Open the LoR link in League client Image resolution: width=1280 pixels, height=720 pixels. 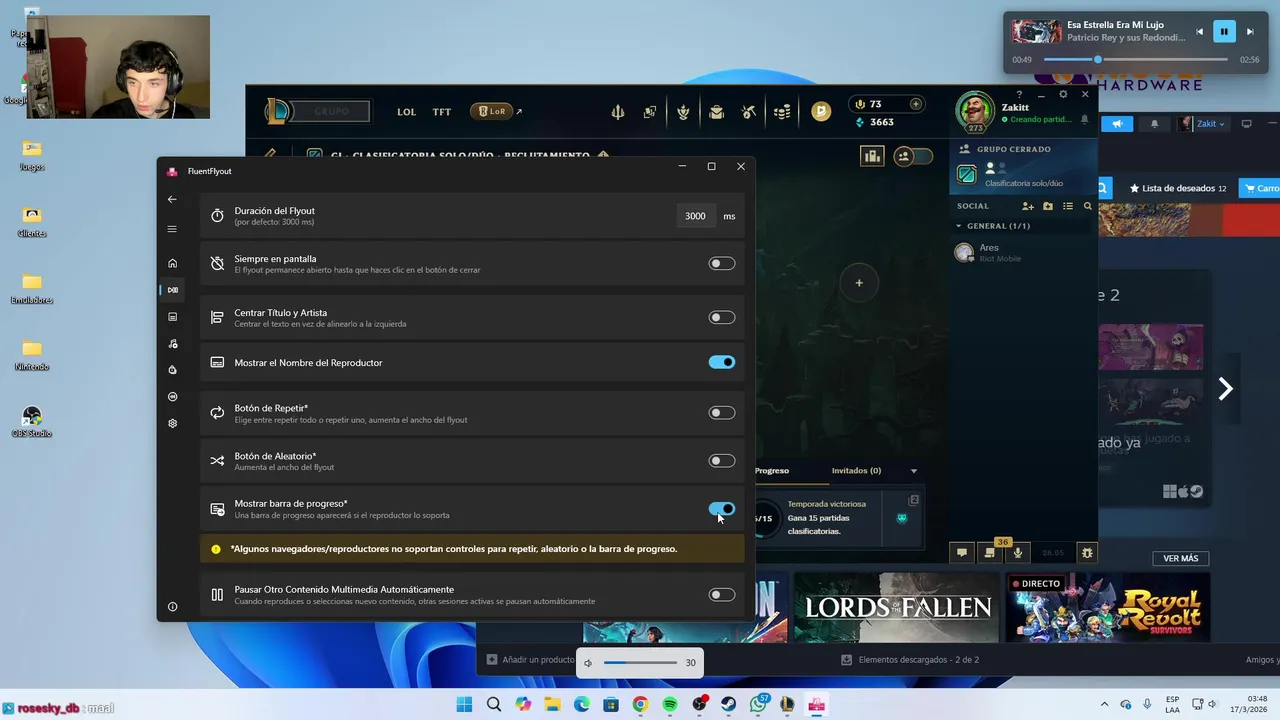tap(497, 112)
